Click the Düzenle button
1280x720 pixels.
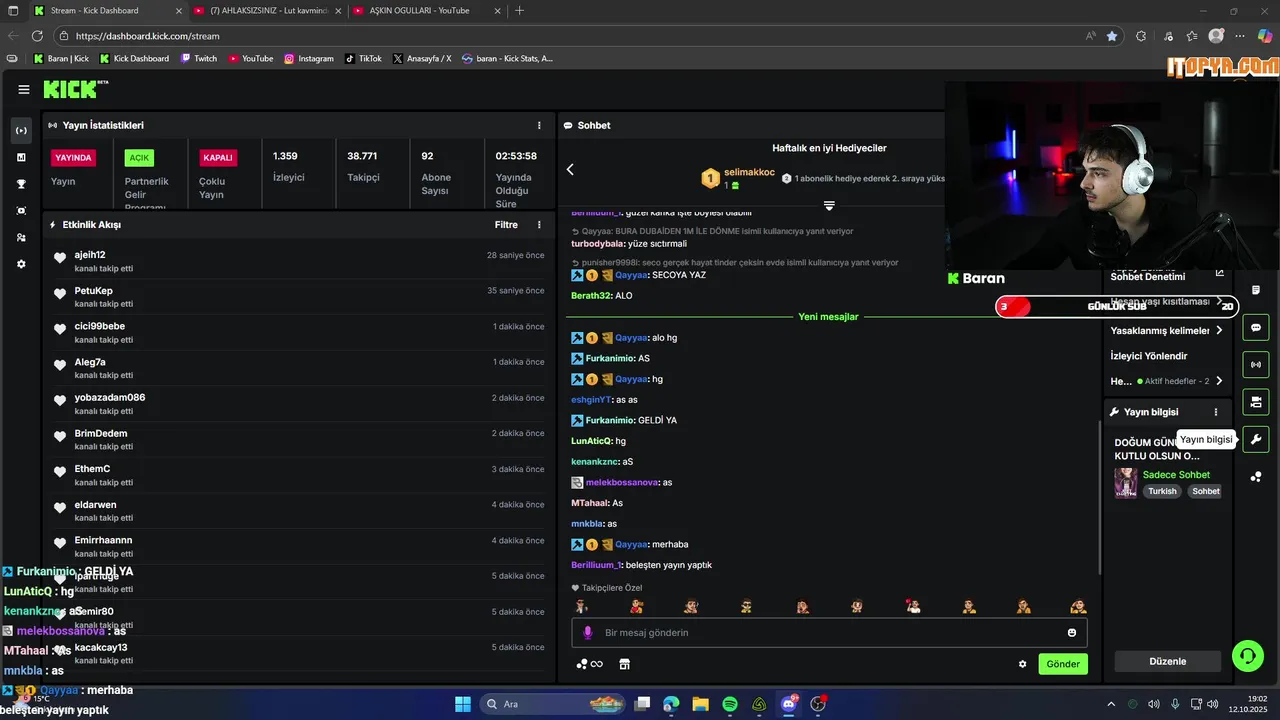pyautogui.click(x=1168, y=661)
